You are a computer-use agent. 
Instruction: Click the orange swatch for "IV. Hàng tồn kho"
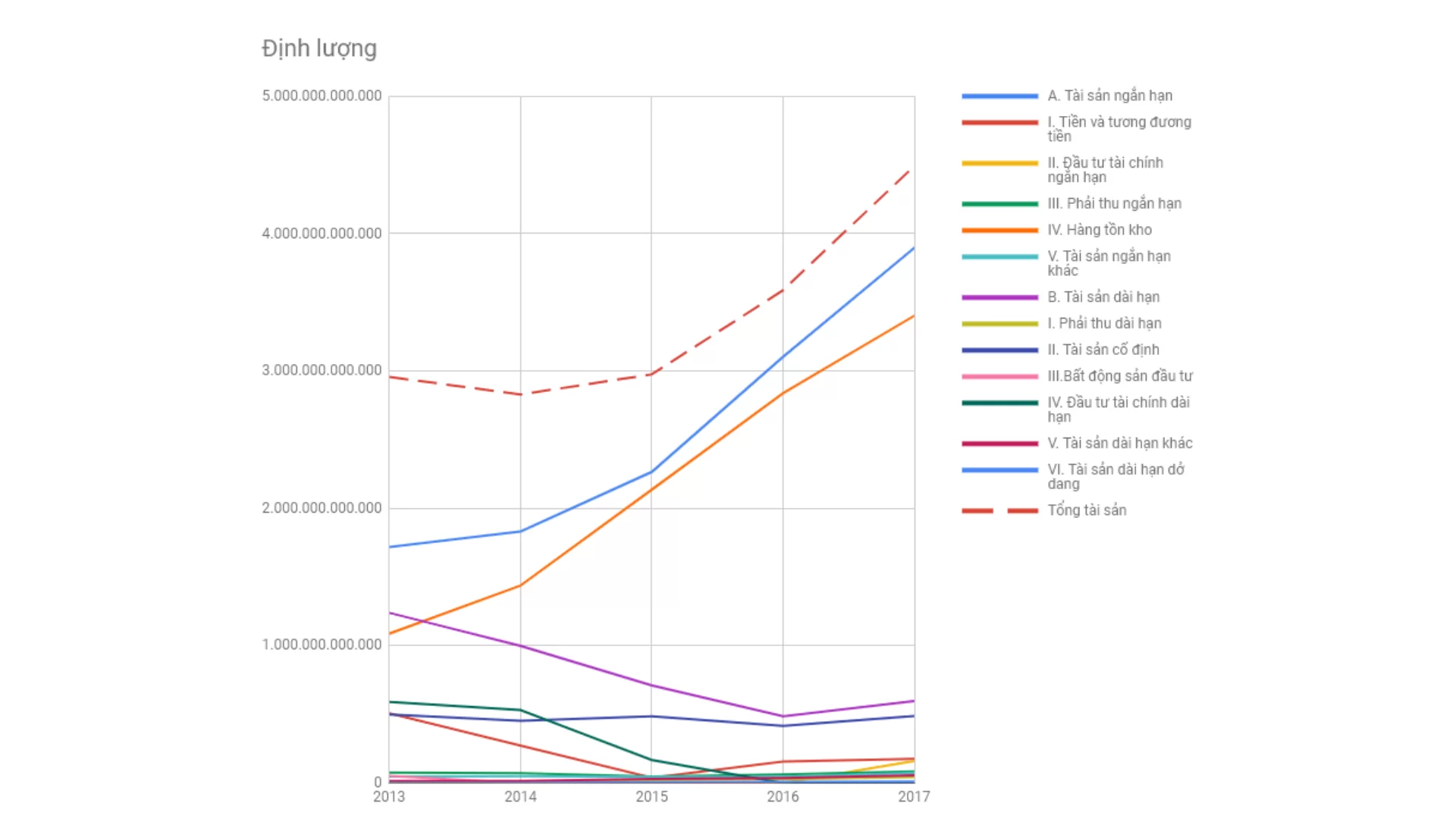point(999,231)
